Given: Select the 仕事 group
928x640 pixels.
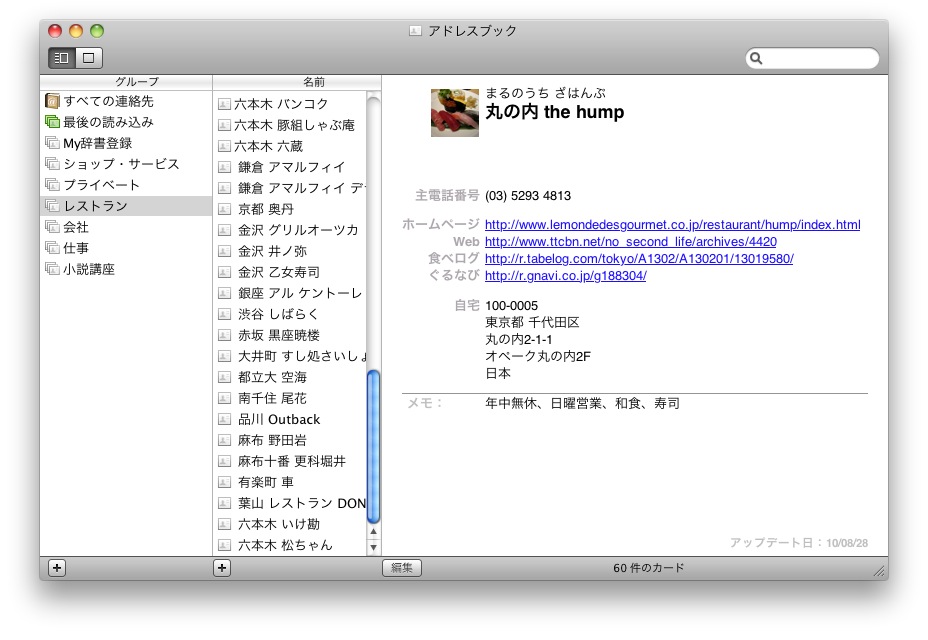Looking at the screenshot, I should (76, 248).
